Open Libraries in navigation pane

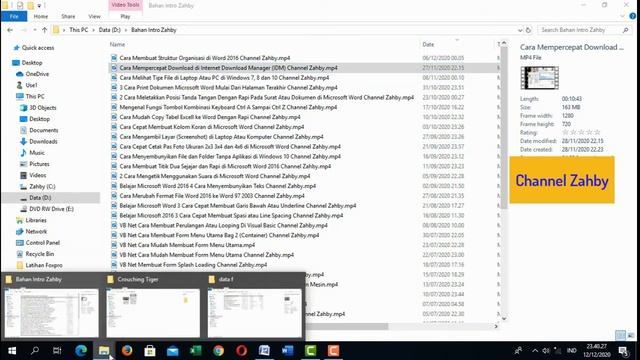36,220
